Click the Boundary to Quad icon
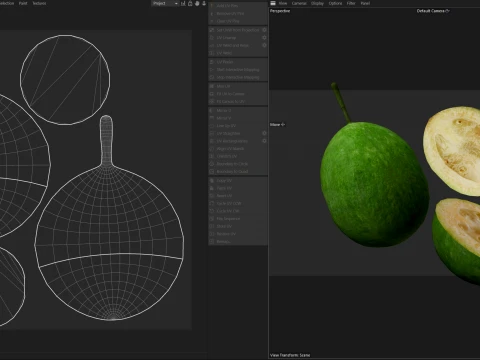 coord(211,172)
